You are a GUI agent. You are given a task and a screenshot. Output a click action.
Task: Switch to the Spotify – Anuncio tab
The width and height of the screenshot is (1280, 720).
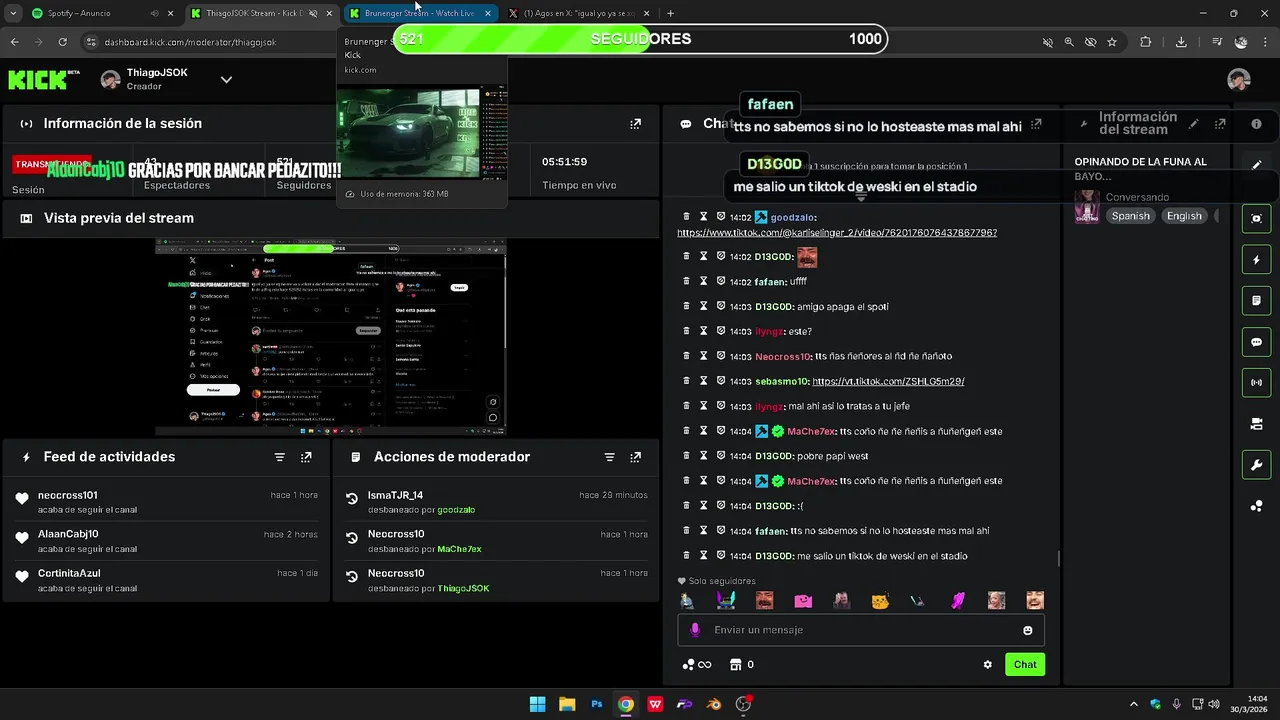click(100, 13)
